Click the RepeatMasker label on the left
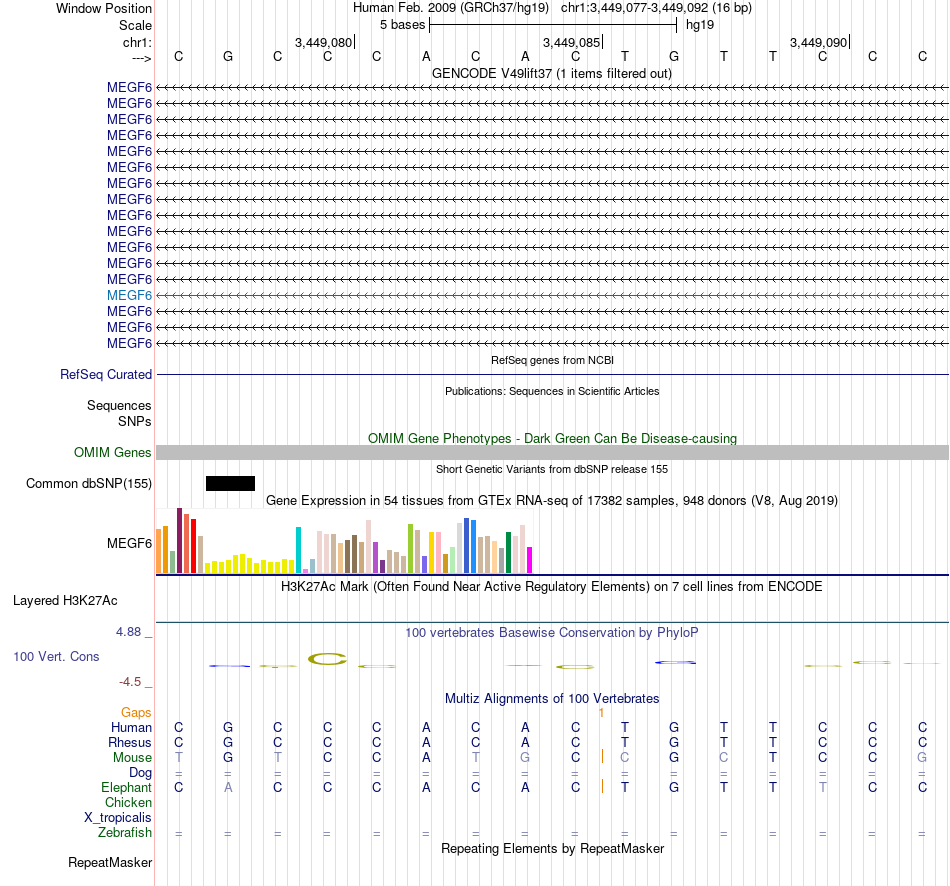 click(x=110, y=862)
